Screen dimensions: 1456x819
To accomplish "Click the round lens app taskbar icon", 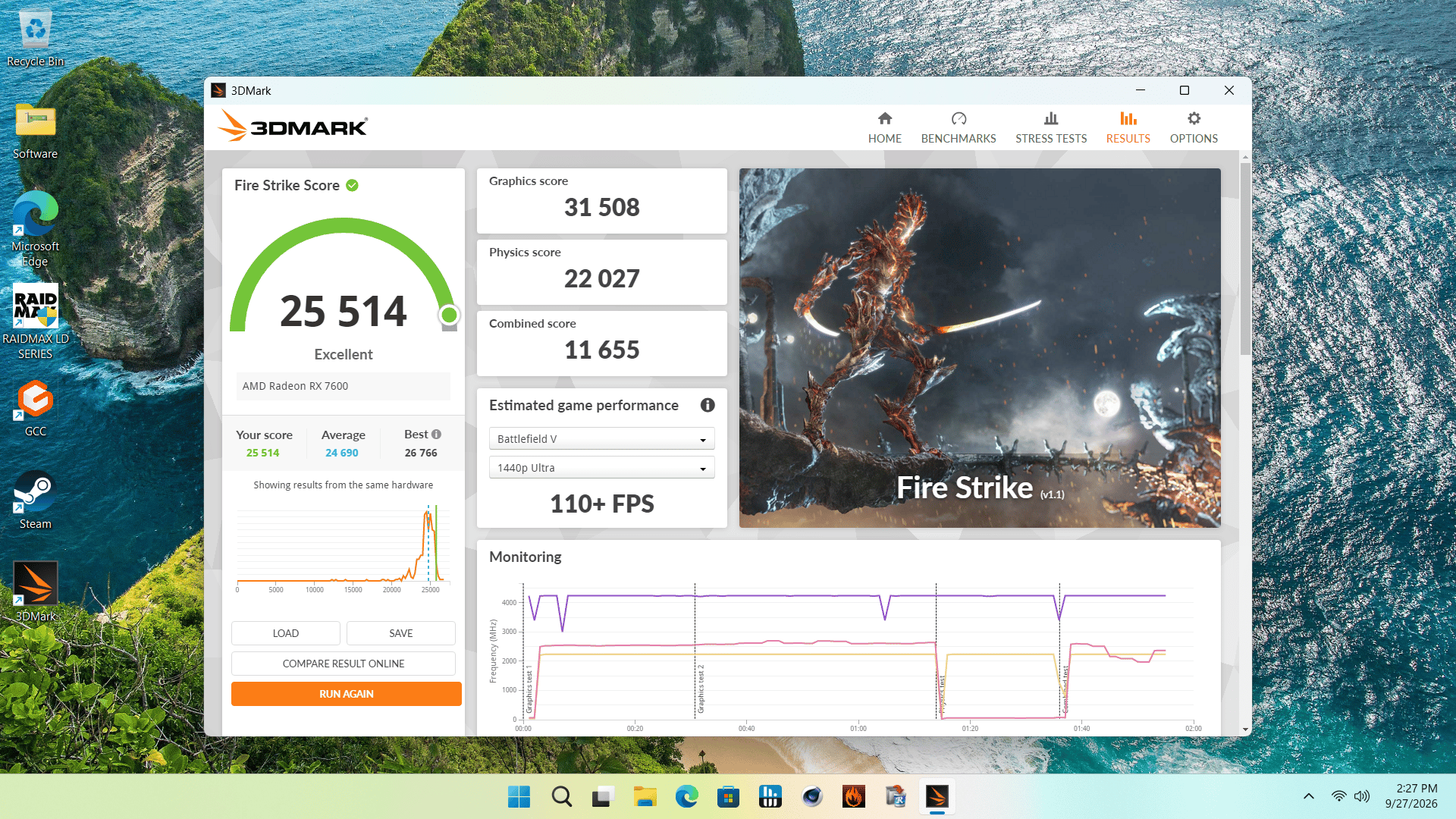I will (812, 796).
